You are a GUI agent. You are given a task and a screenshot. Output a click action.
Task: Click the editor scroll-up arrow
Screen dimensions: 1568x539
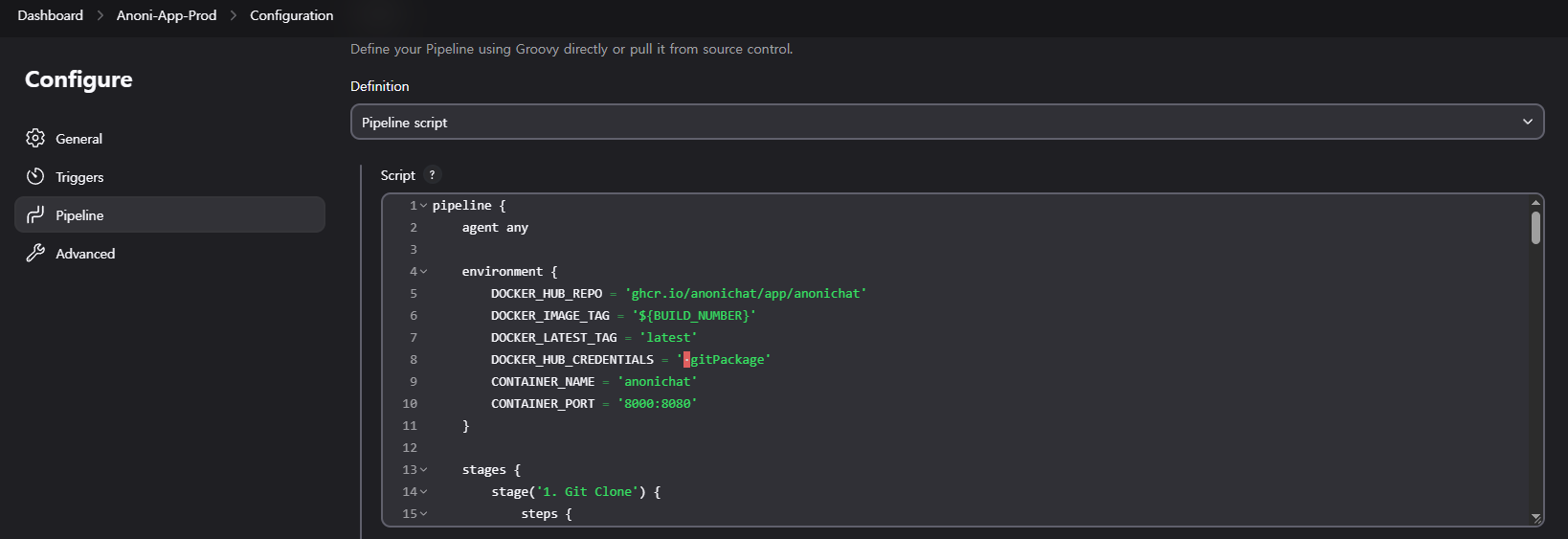coord(1535,202)
